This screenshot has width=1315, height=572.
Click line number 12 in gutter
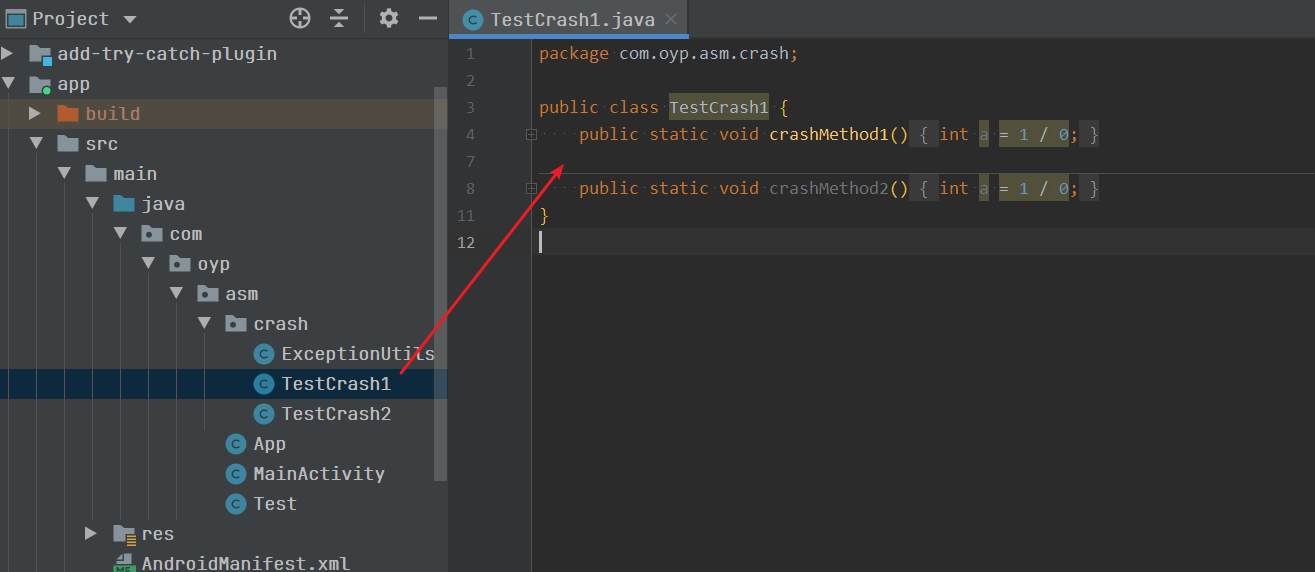[x=466, y=242]
